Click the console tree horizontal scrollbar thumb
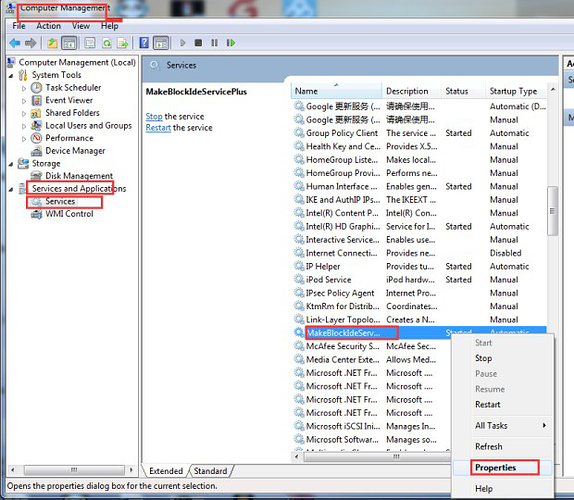 [x=74, y=470]
